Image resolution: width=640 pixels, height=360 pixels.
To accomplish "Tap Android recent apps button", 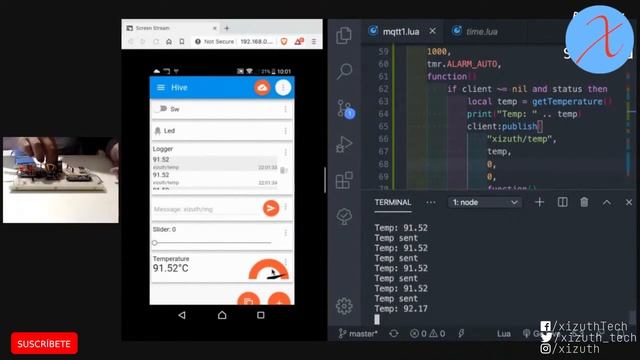I will pos(260,315).
